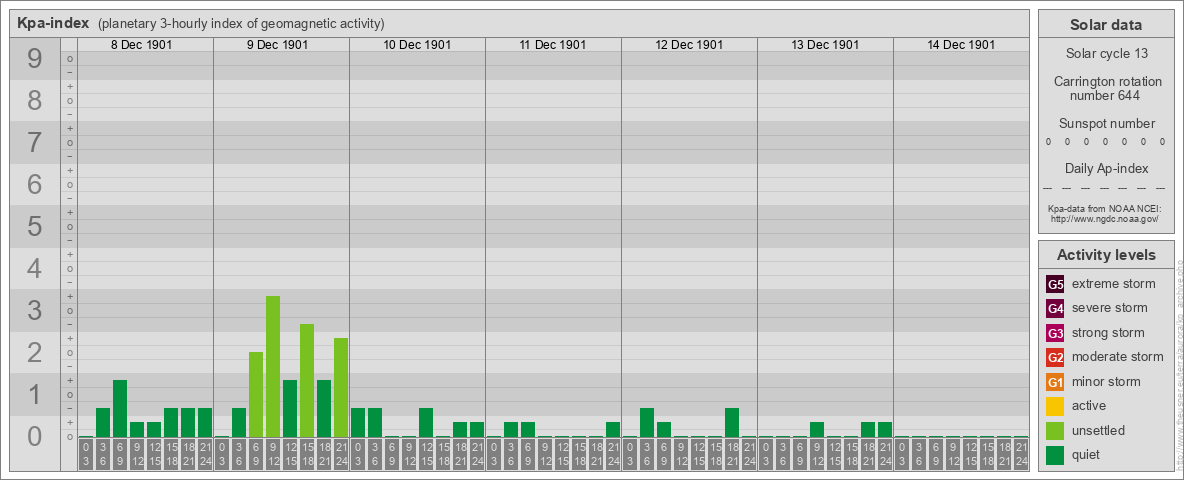The image size is (1184, 480).
Task: Click the 9 Dec 6-9 hour unsettled bar
Action: pos(256,394)
